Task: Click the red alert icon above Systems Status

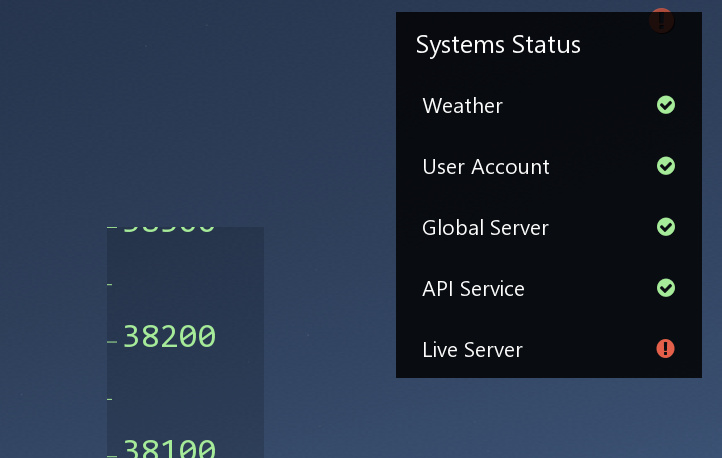Action: point(662,20)
